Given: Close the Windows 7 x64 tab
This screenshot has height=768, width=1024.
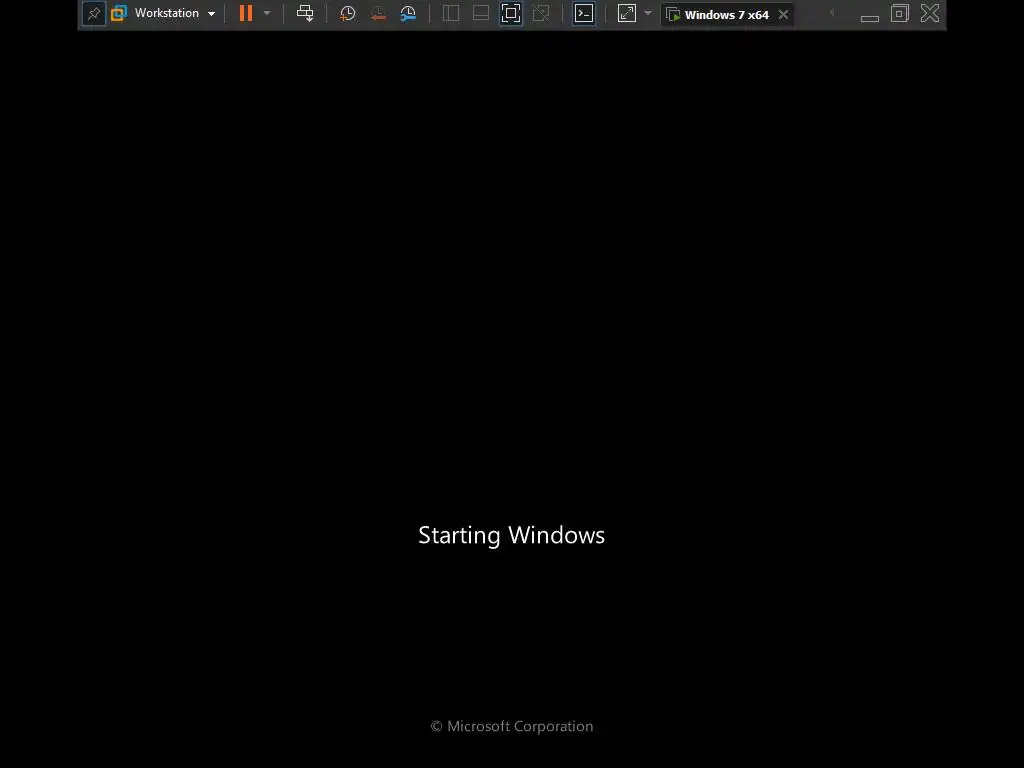Looking at the screenshot, I should pyautogui.click(x=783, y=14).
